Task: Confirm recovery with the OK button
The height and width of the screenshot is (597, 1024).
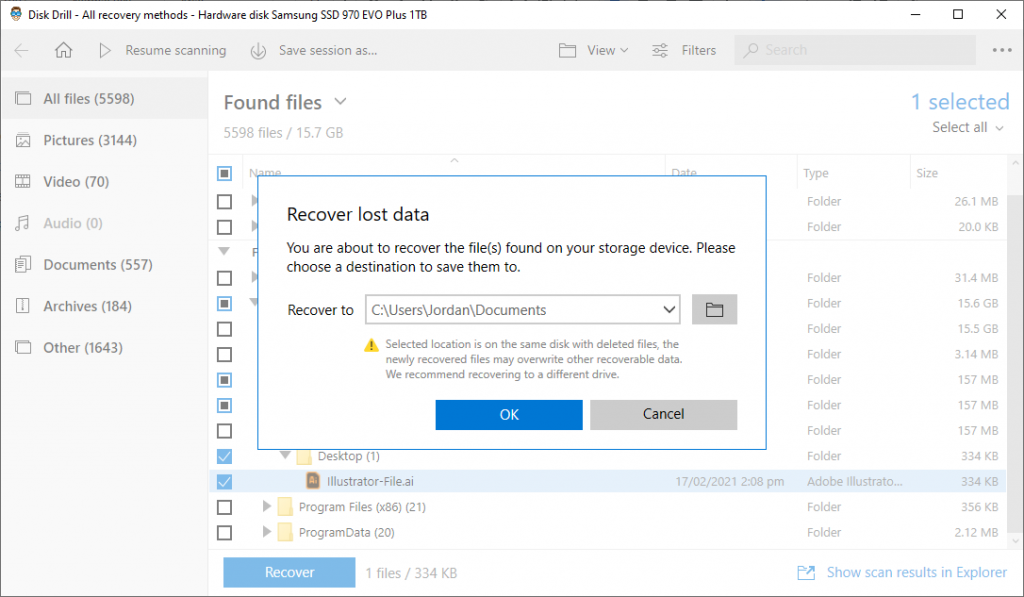Action: coord(509,415)
